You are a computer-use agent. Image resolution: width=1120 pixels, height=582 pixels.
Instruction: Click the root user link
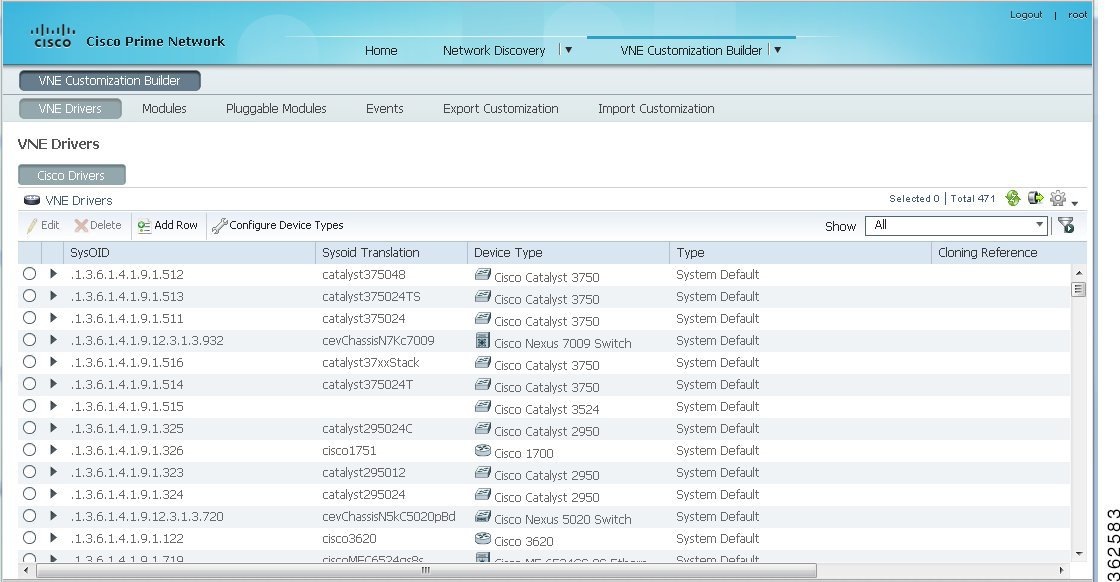1077,14
